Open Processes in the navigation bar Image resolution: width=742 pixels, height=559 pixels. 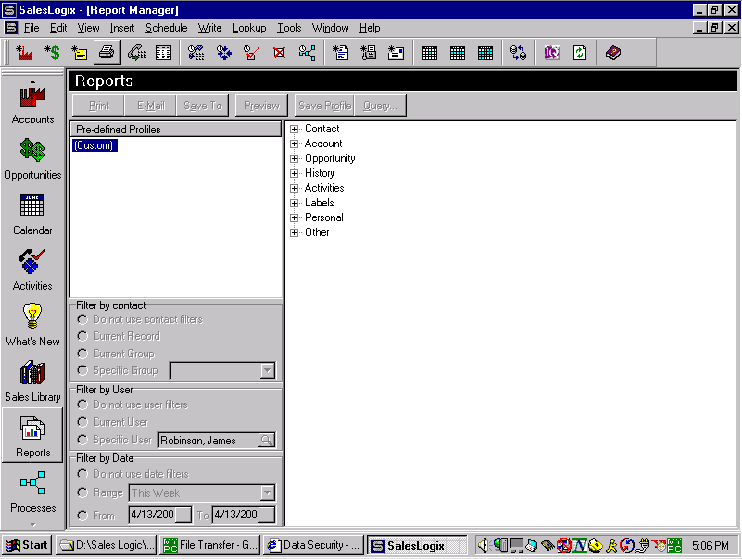(33, 492)
